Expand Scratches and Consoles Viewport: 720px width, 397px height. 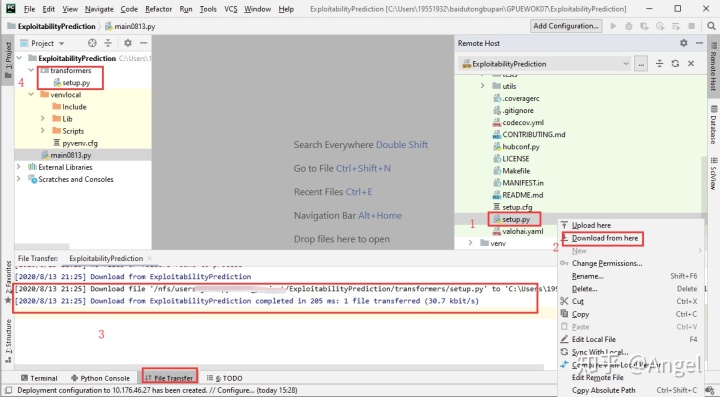19,179
